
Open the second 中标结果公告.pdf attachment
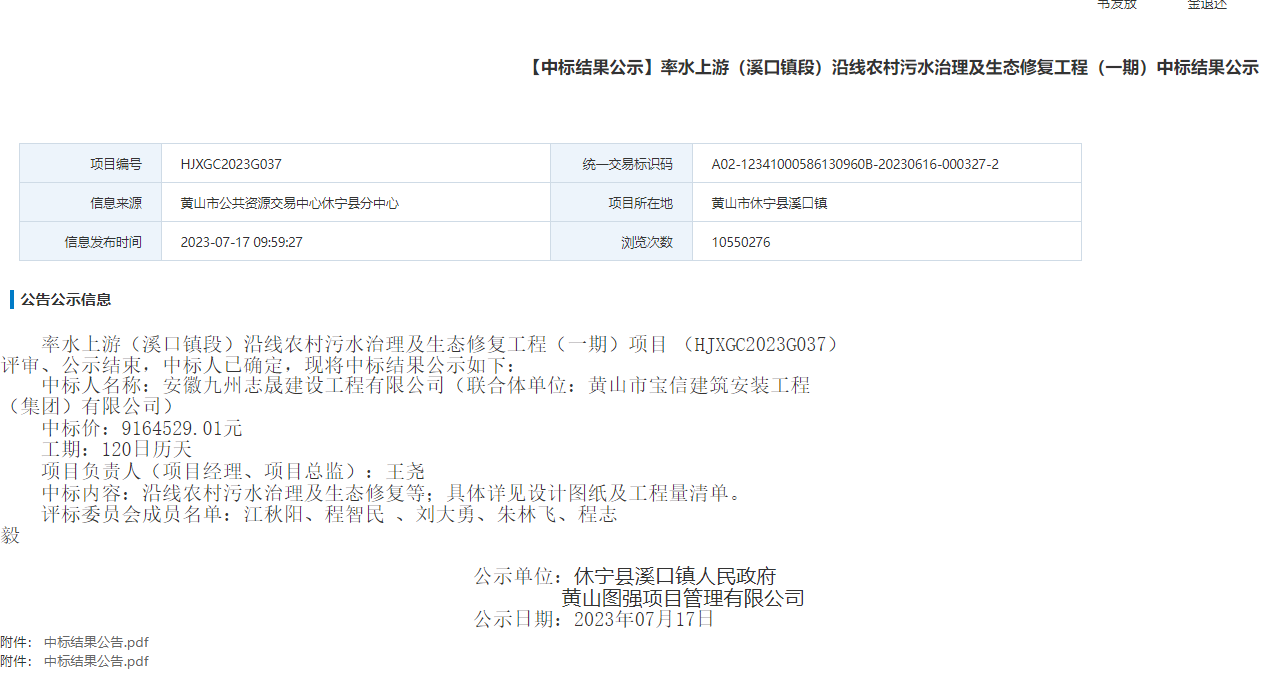point(96,661)
